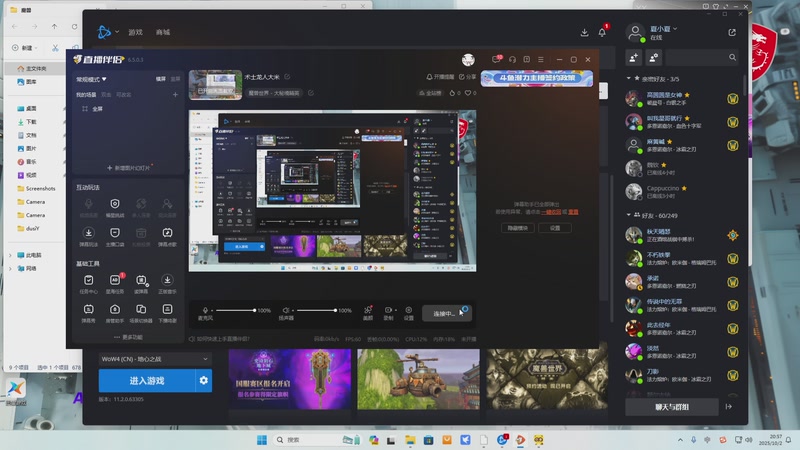This screenshot has height=450, width=800.
Task: Toggle 开播提醒 notification bell
Action: click(x=440, y=77)
